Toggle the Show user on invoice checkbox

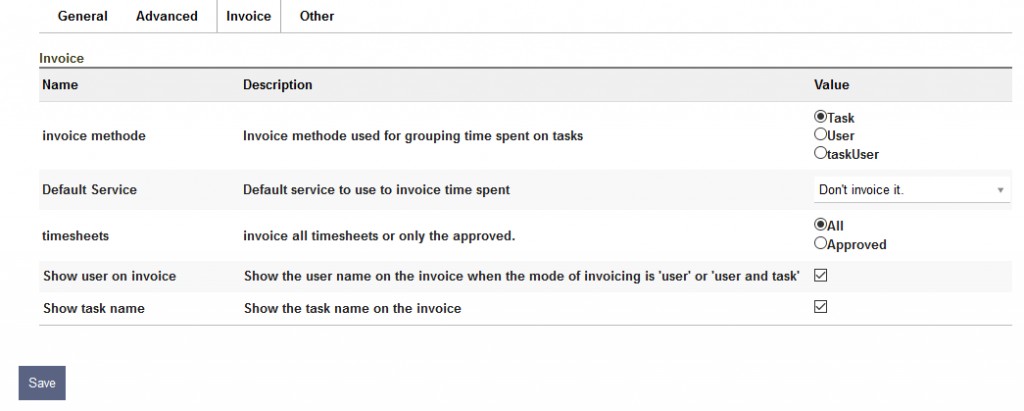[821, 275]
